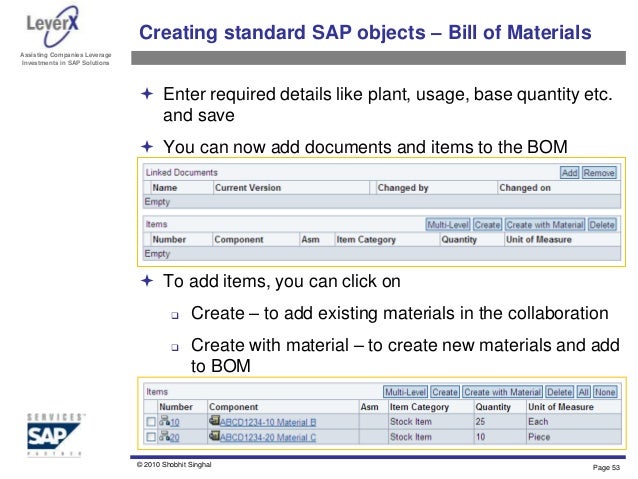Click the LeverX logo

click(x=53, y=26)
